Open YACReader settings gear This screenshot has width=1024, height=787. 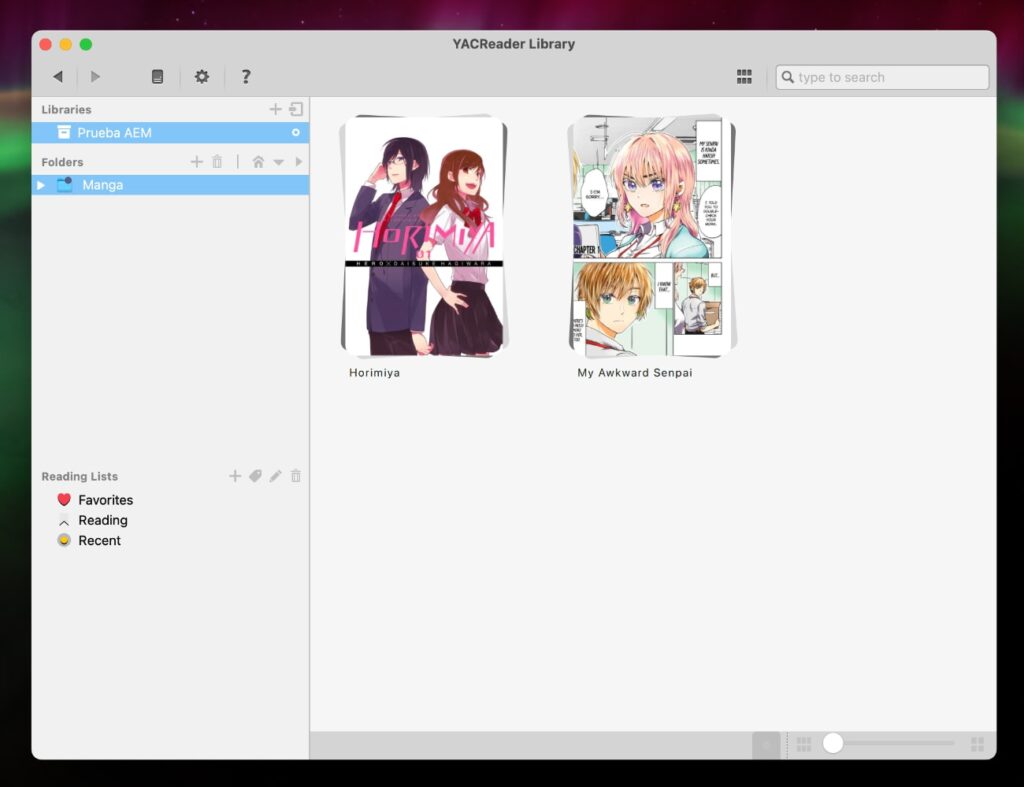202,76
